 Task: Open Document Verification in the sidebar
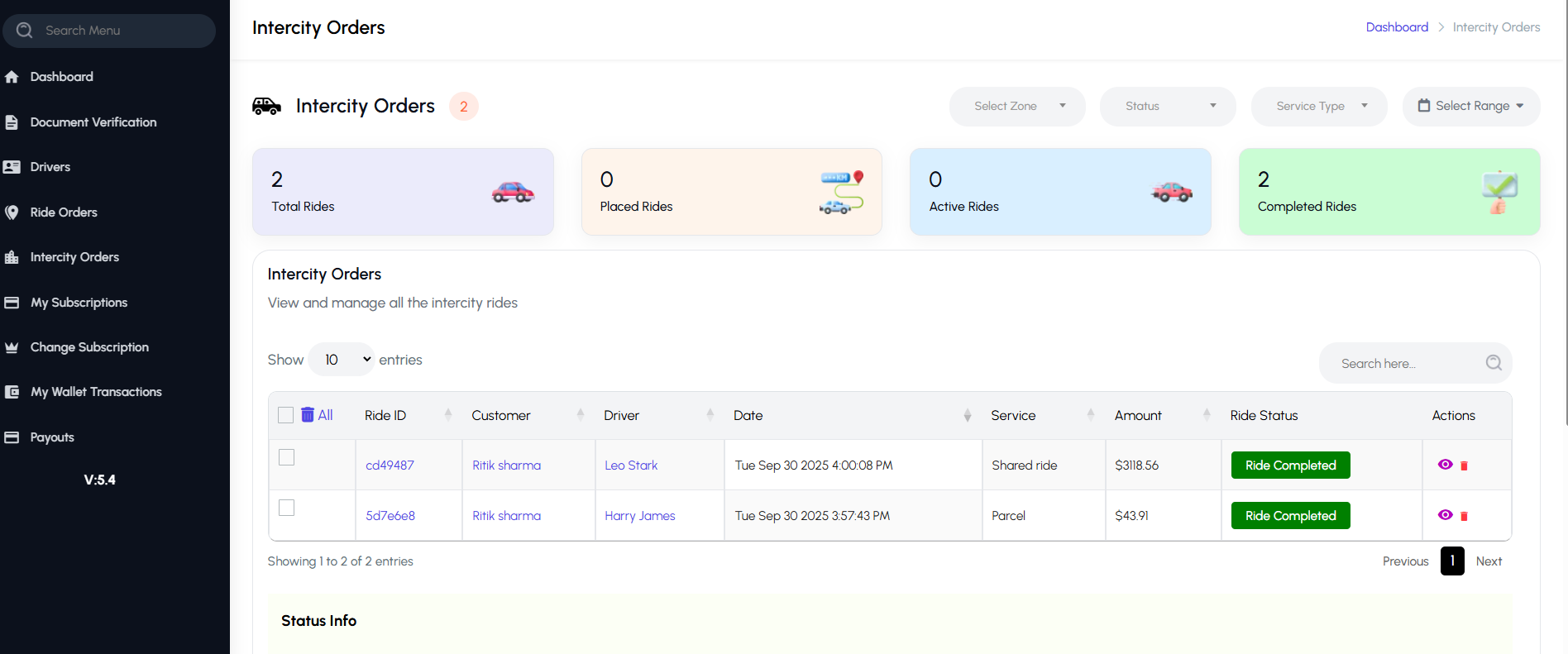click(x=93, y=122)
